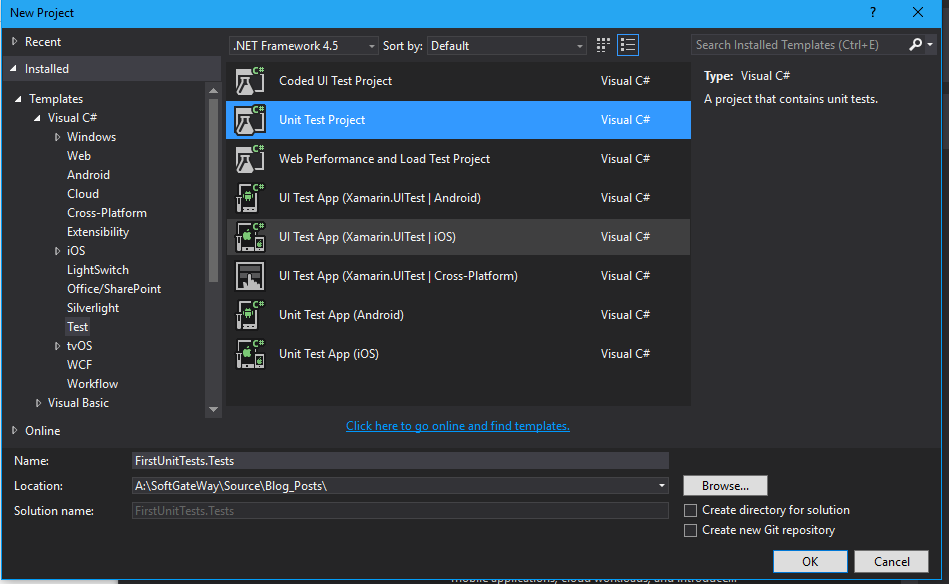
Task: Click the UI Test App Android template icon
Action: [249, 198]
